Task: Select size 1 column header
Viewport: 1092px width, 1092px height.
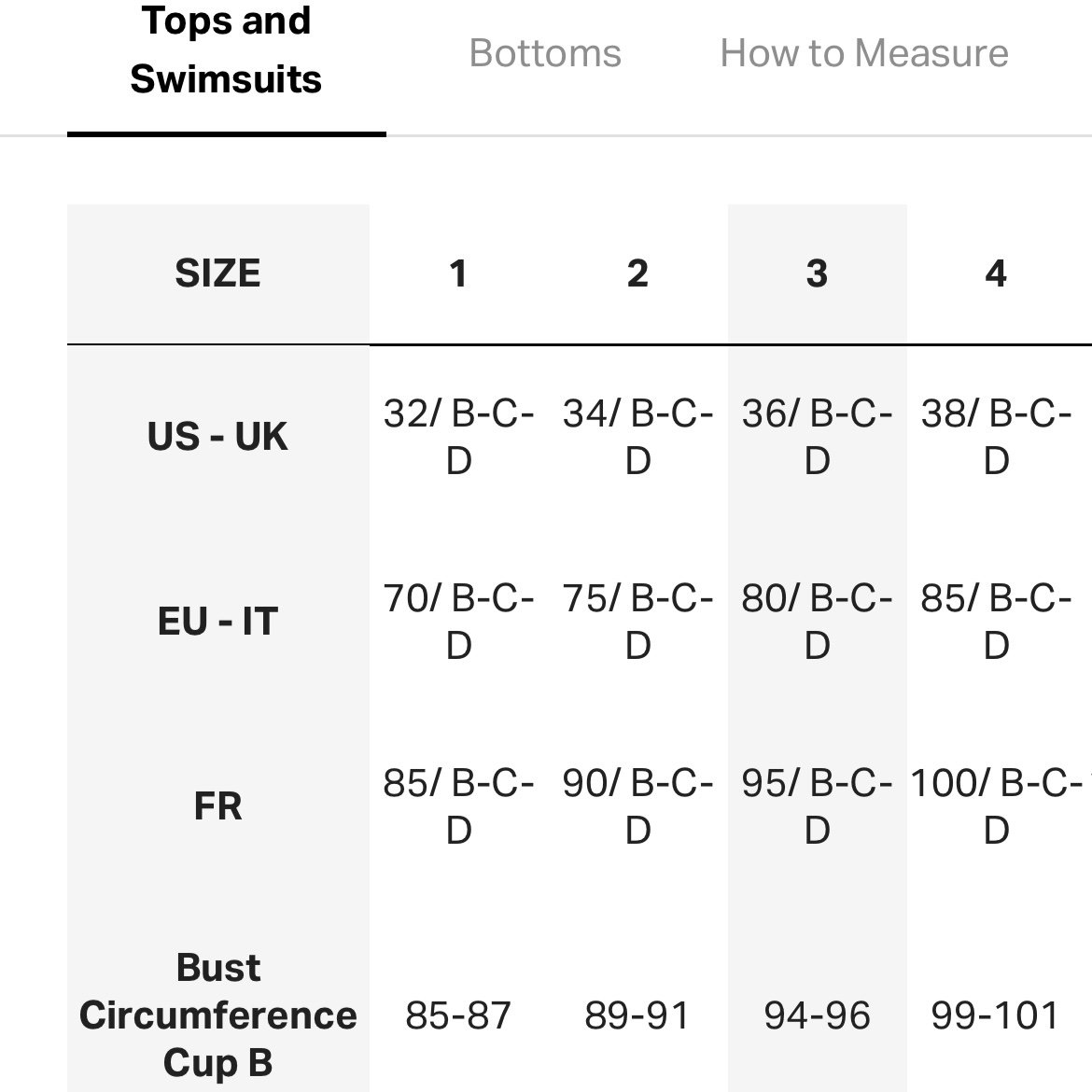Action: [x=458, y=273]
